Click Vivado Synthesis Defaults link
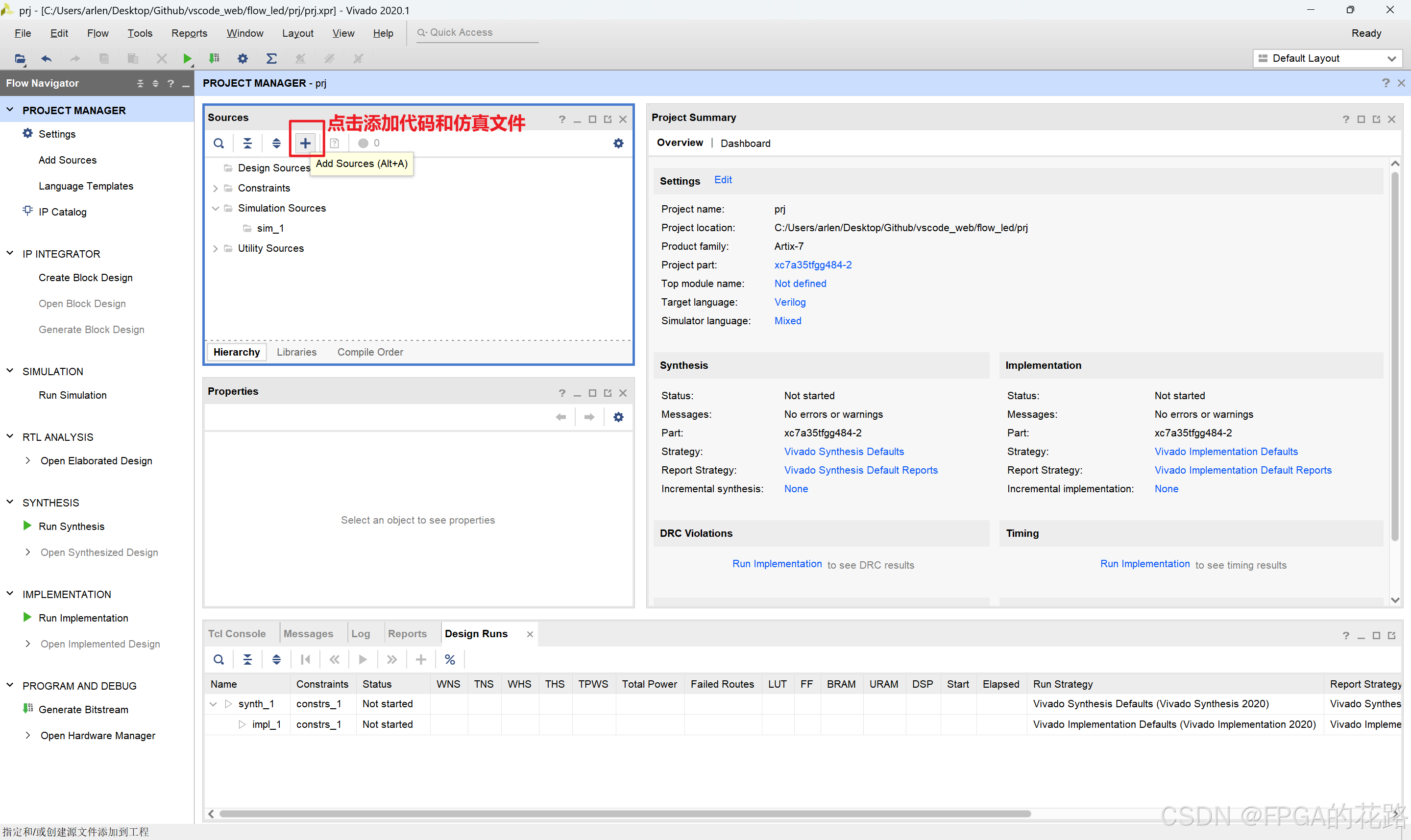 (844, 452)
